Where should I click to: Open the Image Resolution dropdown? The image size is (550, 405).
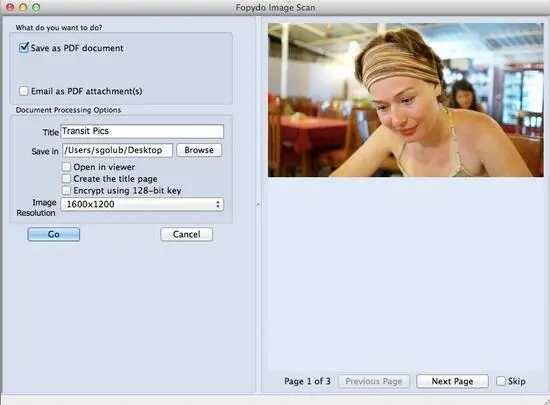point(142,204)
